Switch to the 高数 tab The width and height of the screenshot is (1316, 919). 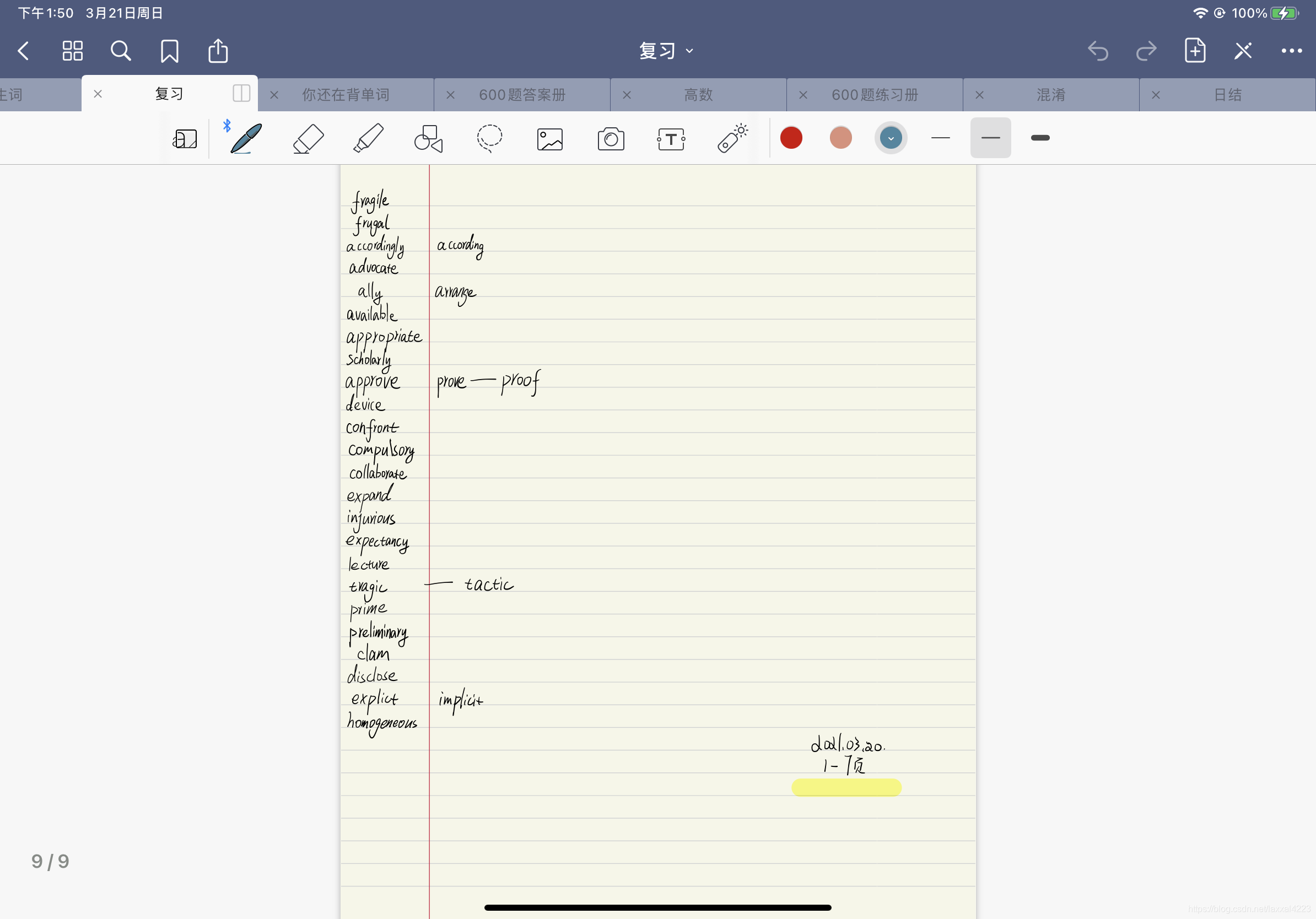click(699, 95)
